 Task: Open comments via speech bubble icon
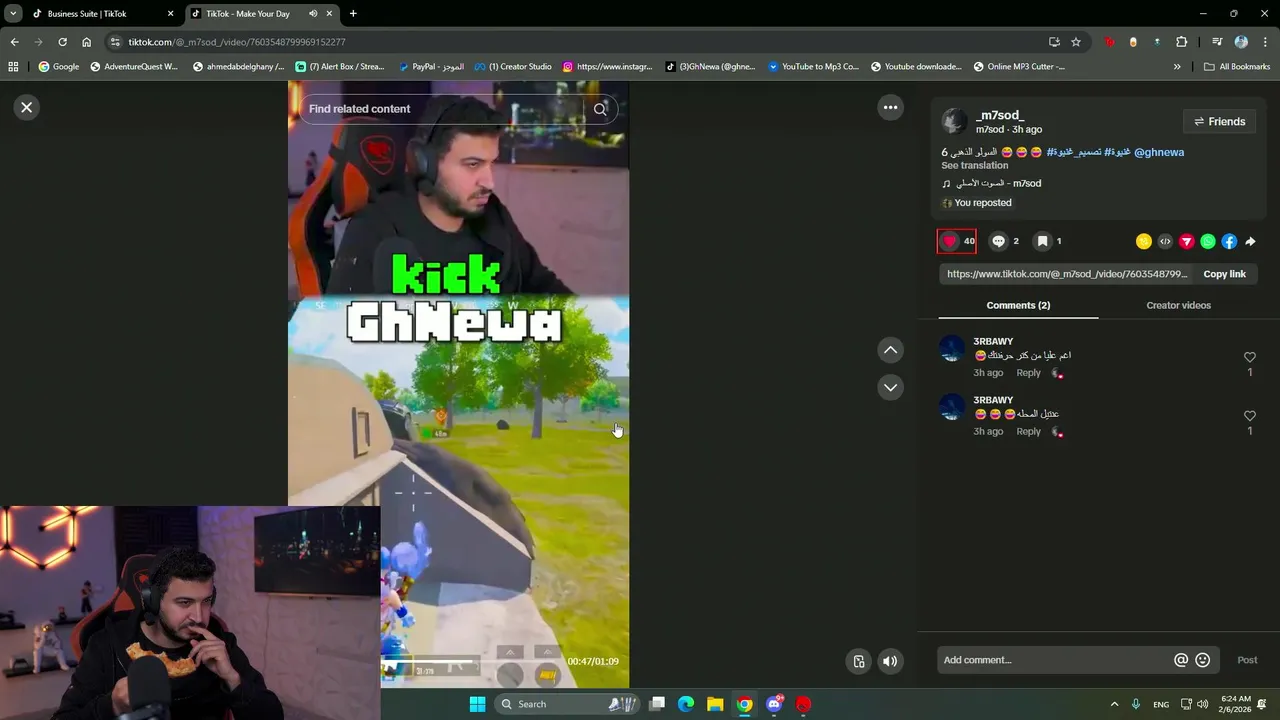coord(998,241)
